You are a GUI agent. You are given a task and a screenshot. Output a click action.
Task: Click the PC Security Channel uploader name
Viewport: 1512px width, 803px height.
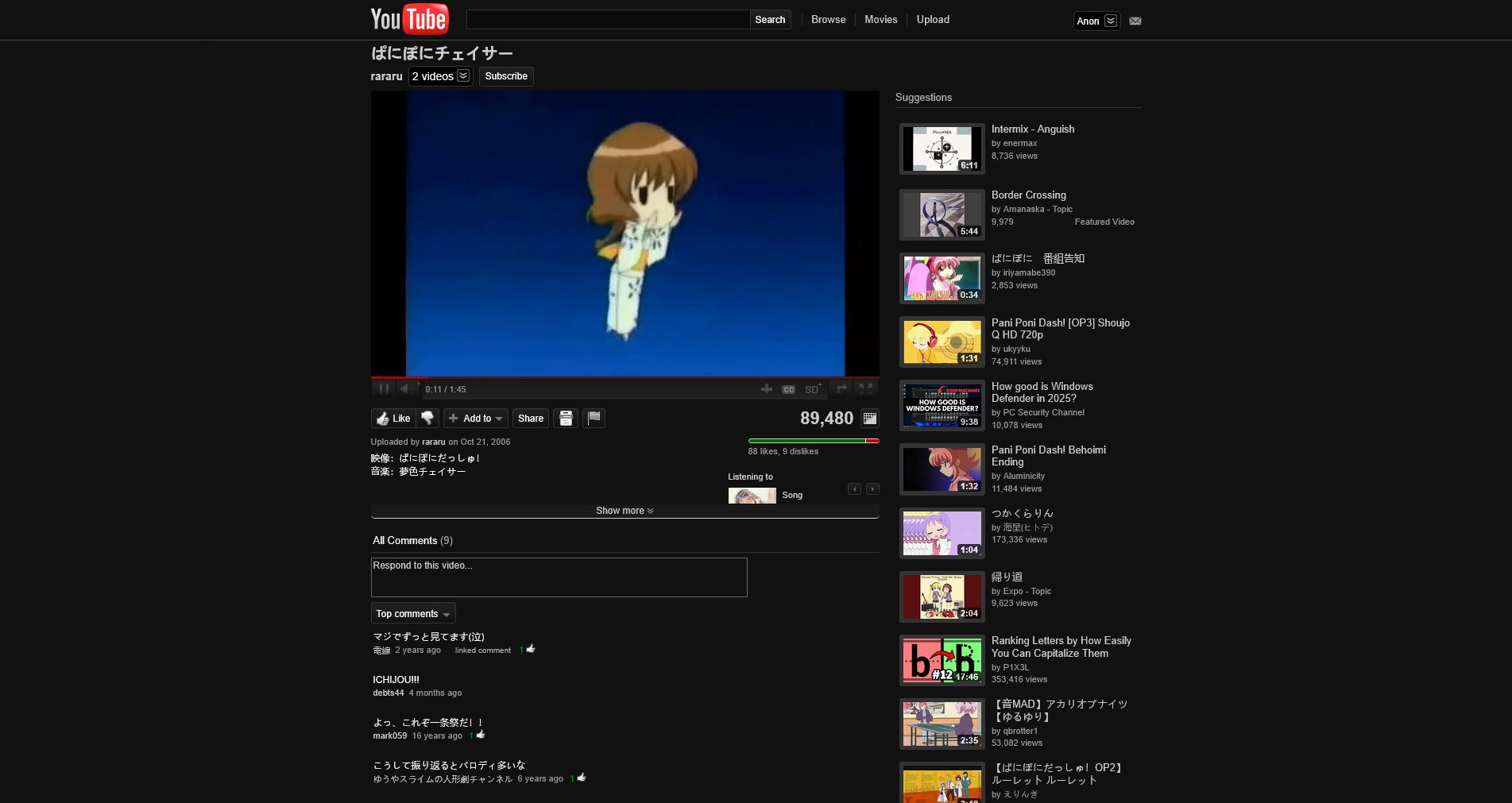(x=1043, y=412)
